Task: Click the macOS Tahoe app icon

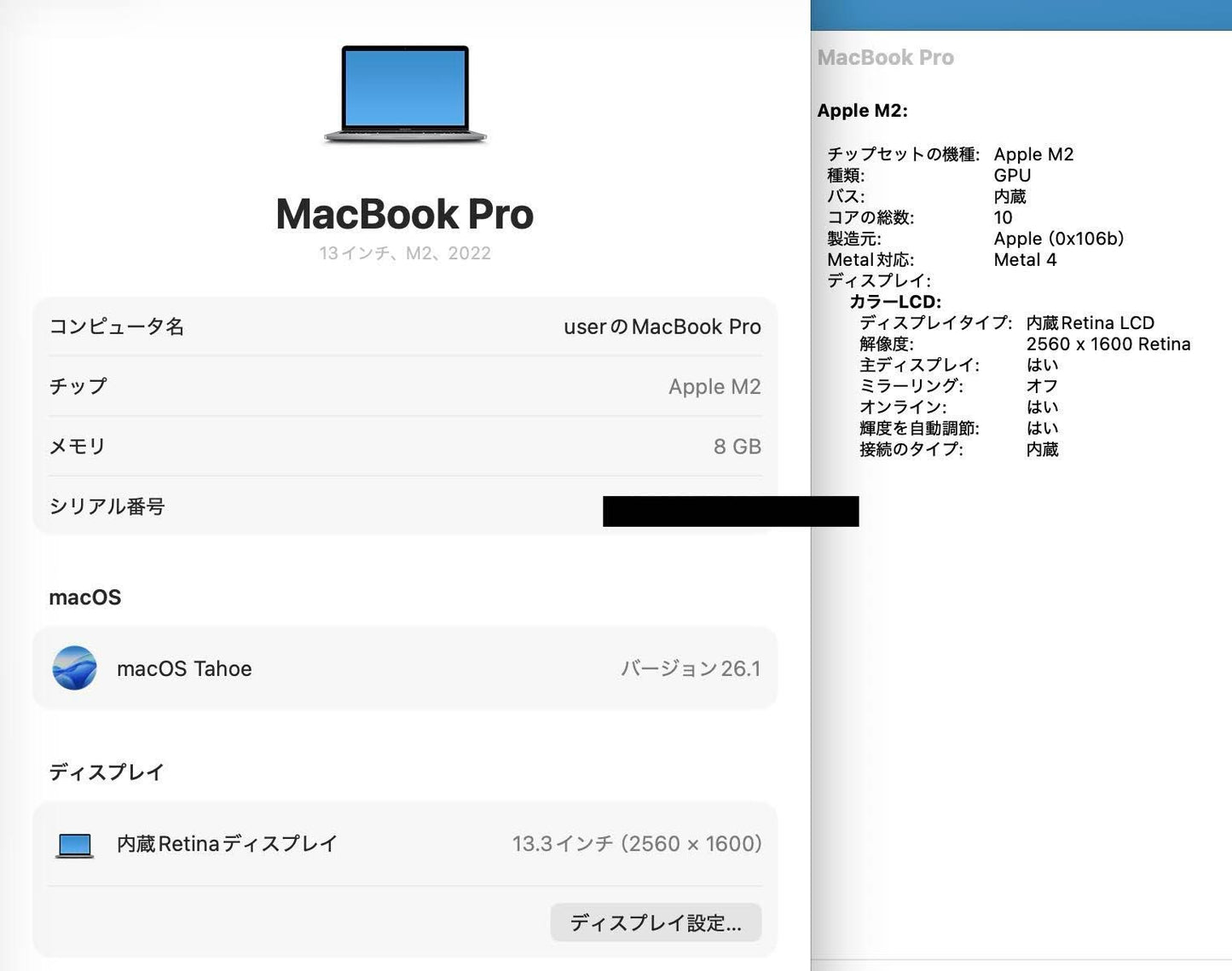Action: 75,668
